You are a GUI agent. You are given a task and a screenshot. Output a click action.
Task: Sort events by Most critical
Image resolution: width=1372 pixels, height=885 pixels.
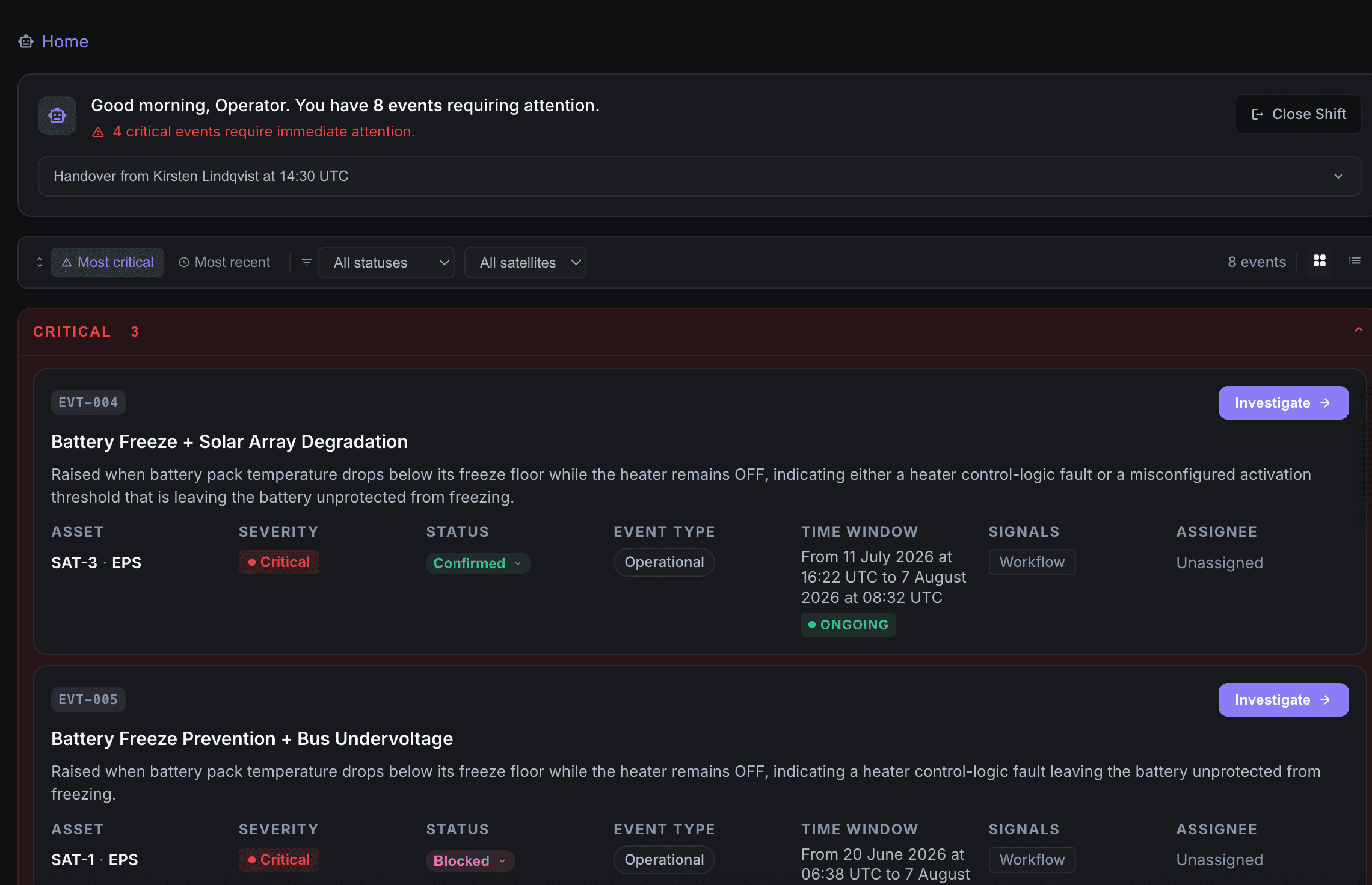click(x=107, y=262)
